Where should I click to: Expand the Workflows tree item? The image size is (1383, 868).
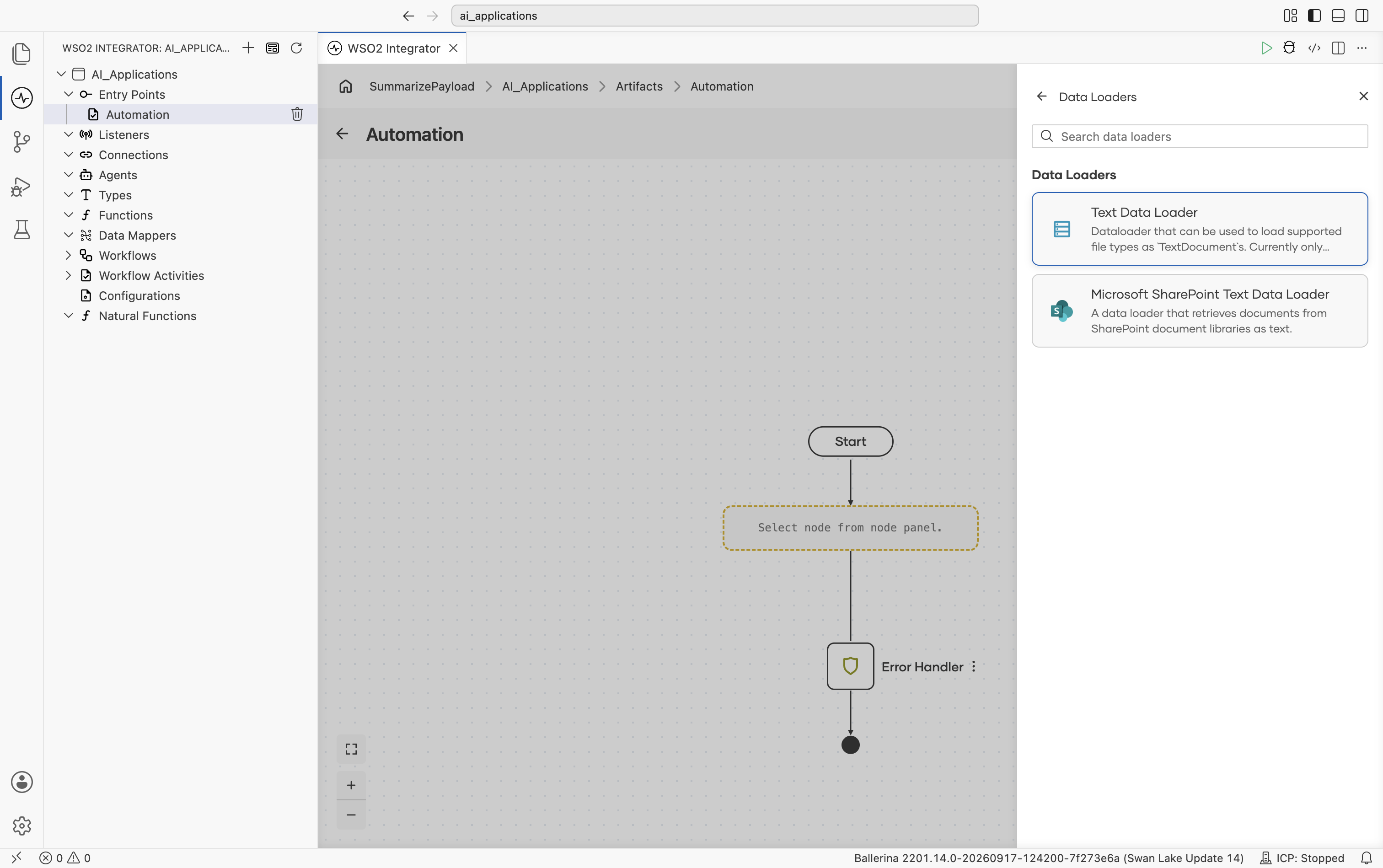68,255
